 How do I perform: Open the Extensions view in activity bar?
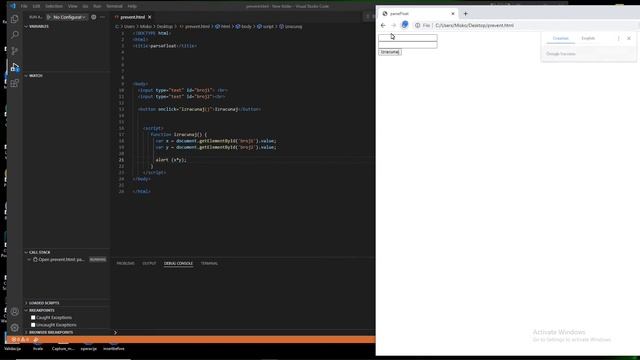point(15,83)
